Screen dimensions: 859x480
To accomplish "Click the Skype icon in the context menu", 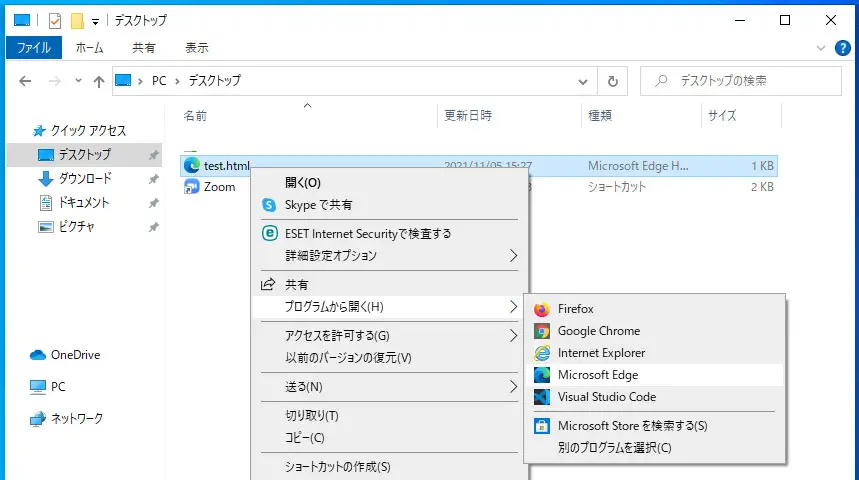I will pos(269,205).
